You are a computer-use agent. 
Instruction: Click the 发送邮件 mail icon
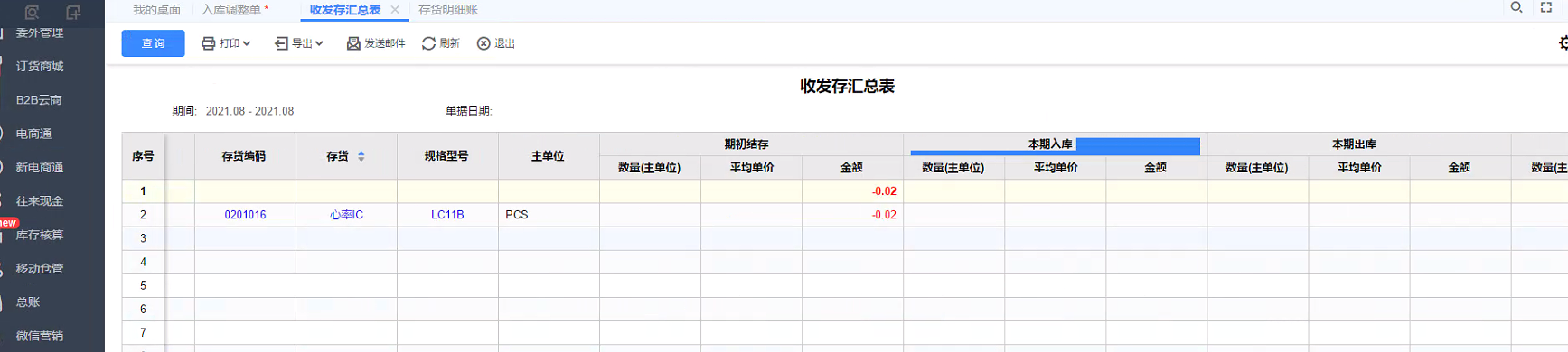click(x=353, y=43)
